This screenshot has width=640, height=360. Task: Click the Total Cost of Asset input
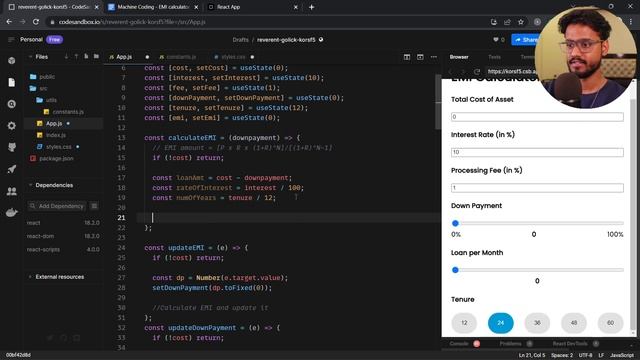(537, 117)
